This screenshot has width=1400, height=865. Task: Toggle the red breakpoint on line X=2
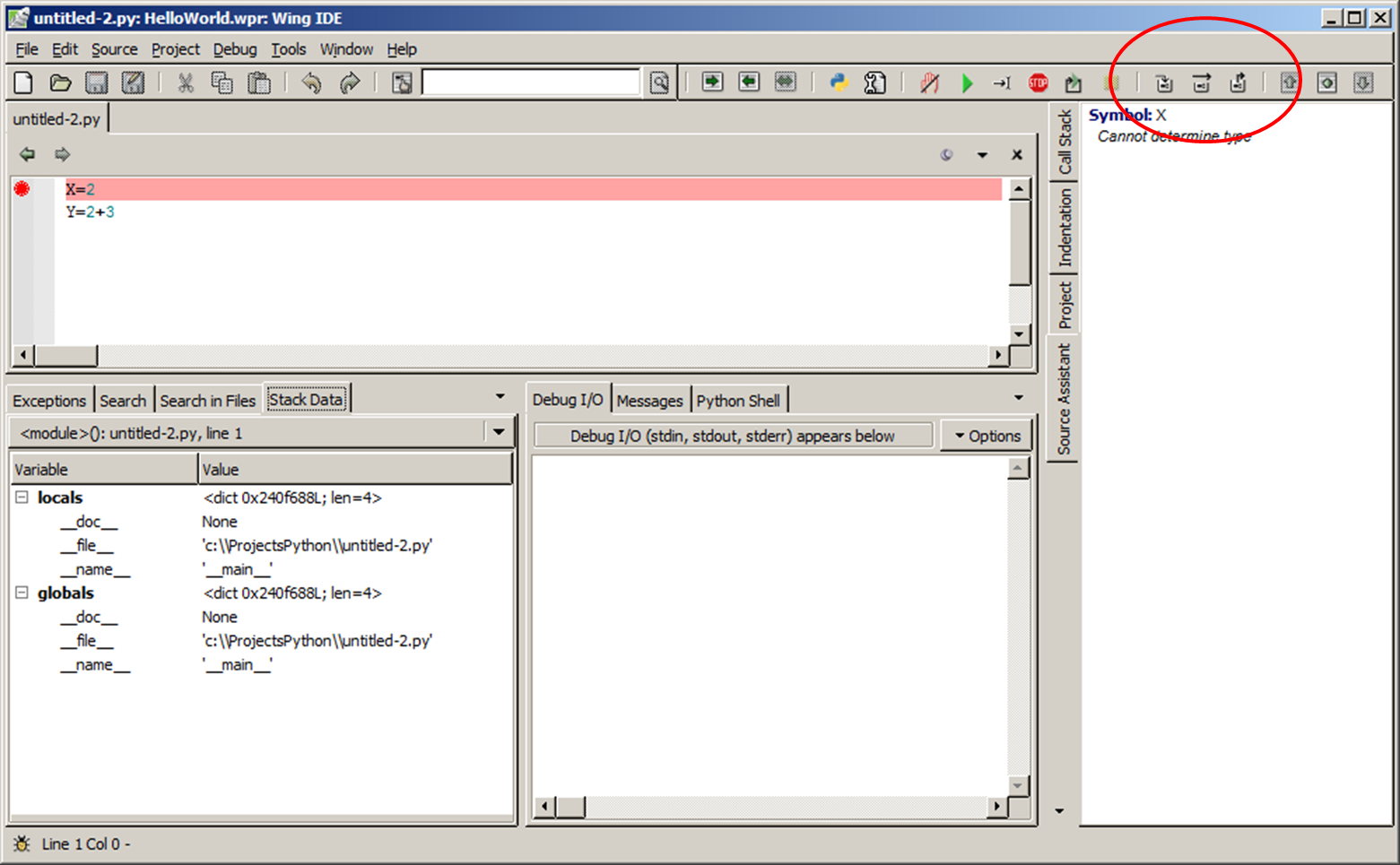pyautogui.click(x=22, y=188)
